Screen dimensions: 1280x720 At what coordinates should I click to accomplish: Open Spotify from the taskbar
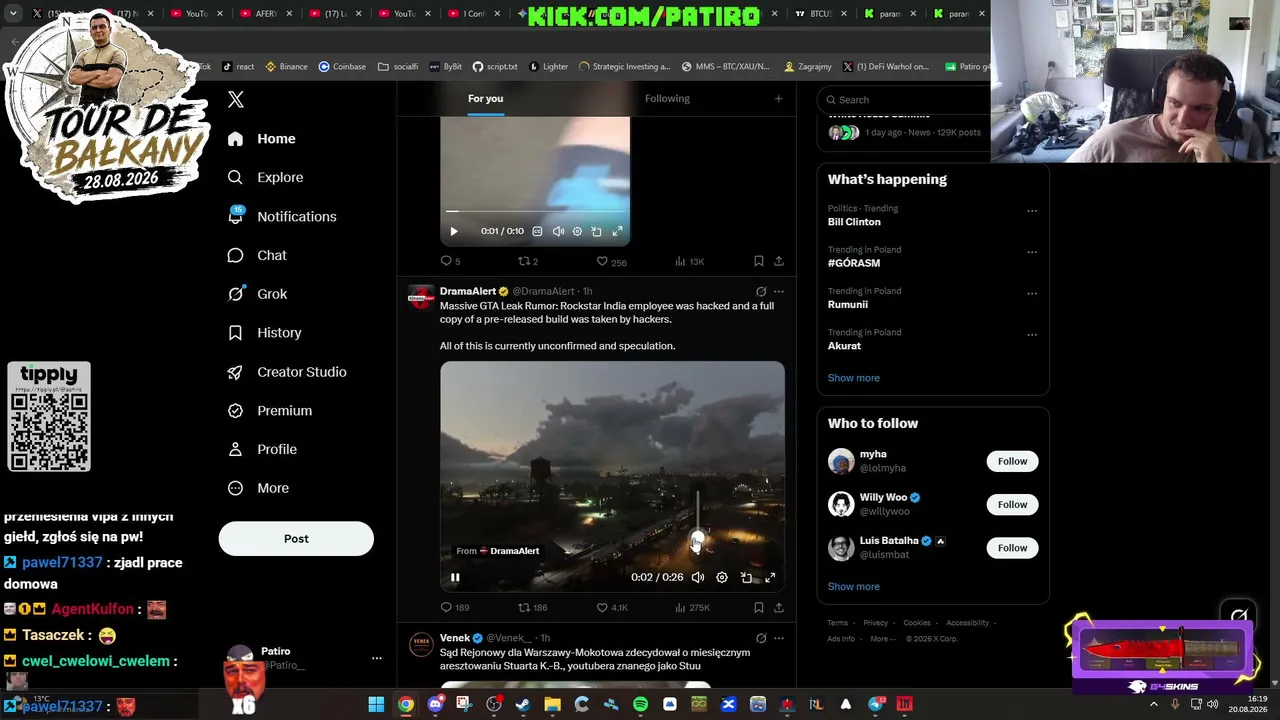[x=640, y=705]
